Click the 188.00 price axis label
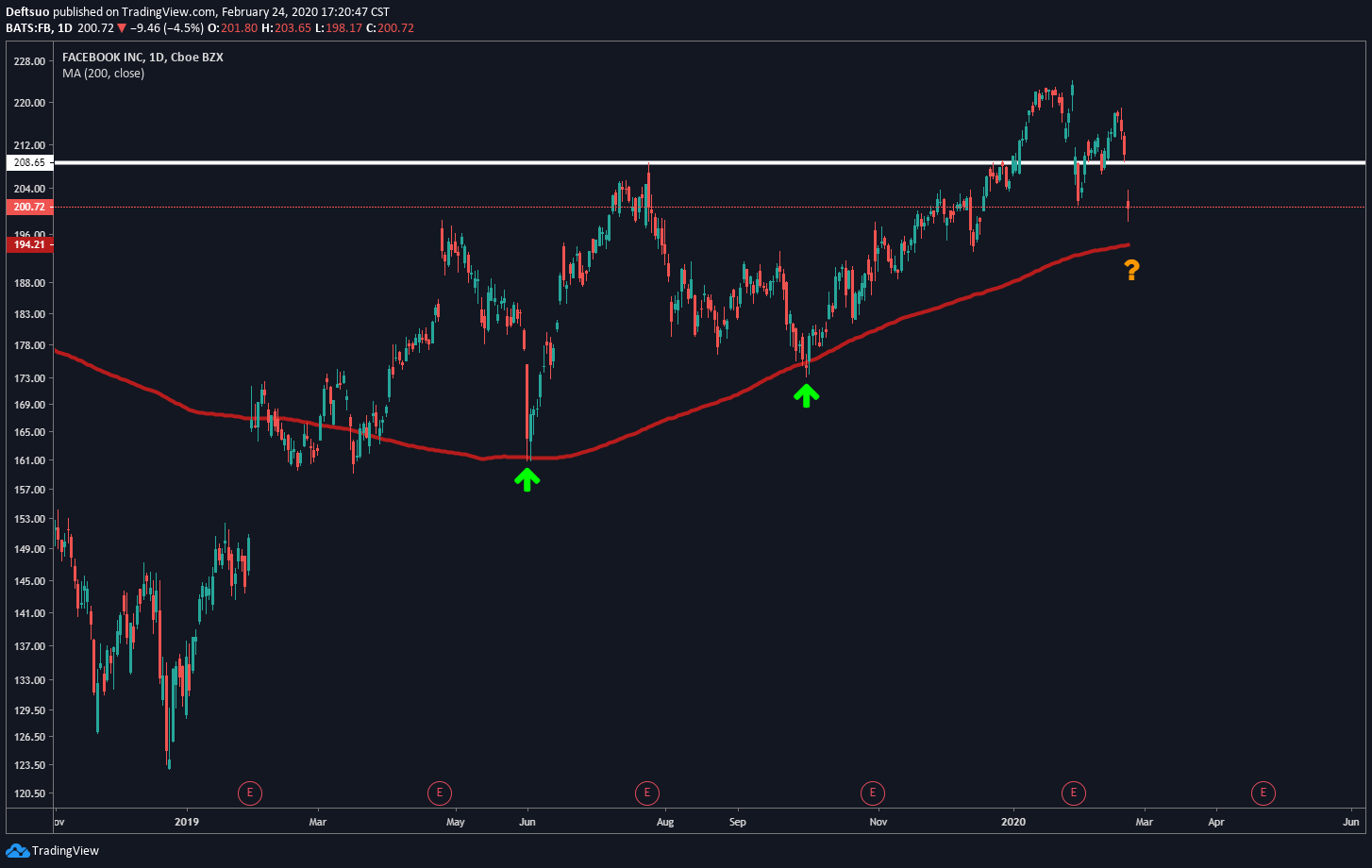 [x=29, y=283]
